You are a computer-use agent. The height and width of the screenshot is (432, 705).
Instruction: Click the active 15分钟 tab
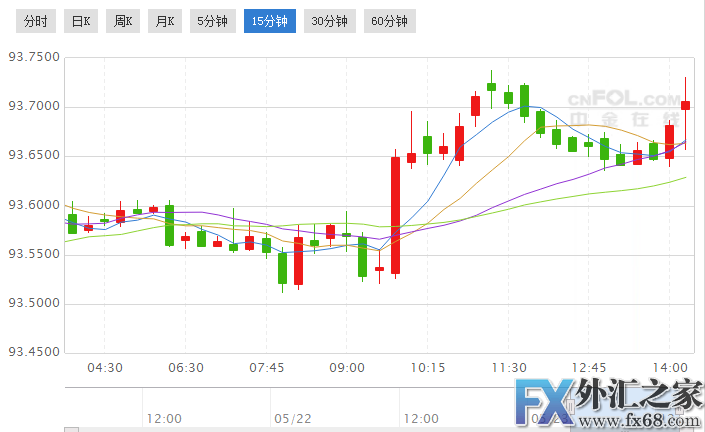tap(269, 21)
